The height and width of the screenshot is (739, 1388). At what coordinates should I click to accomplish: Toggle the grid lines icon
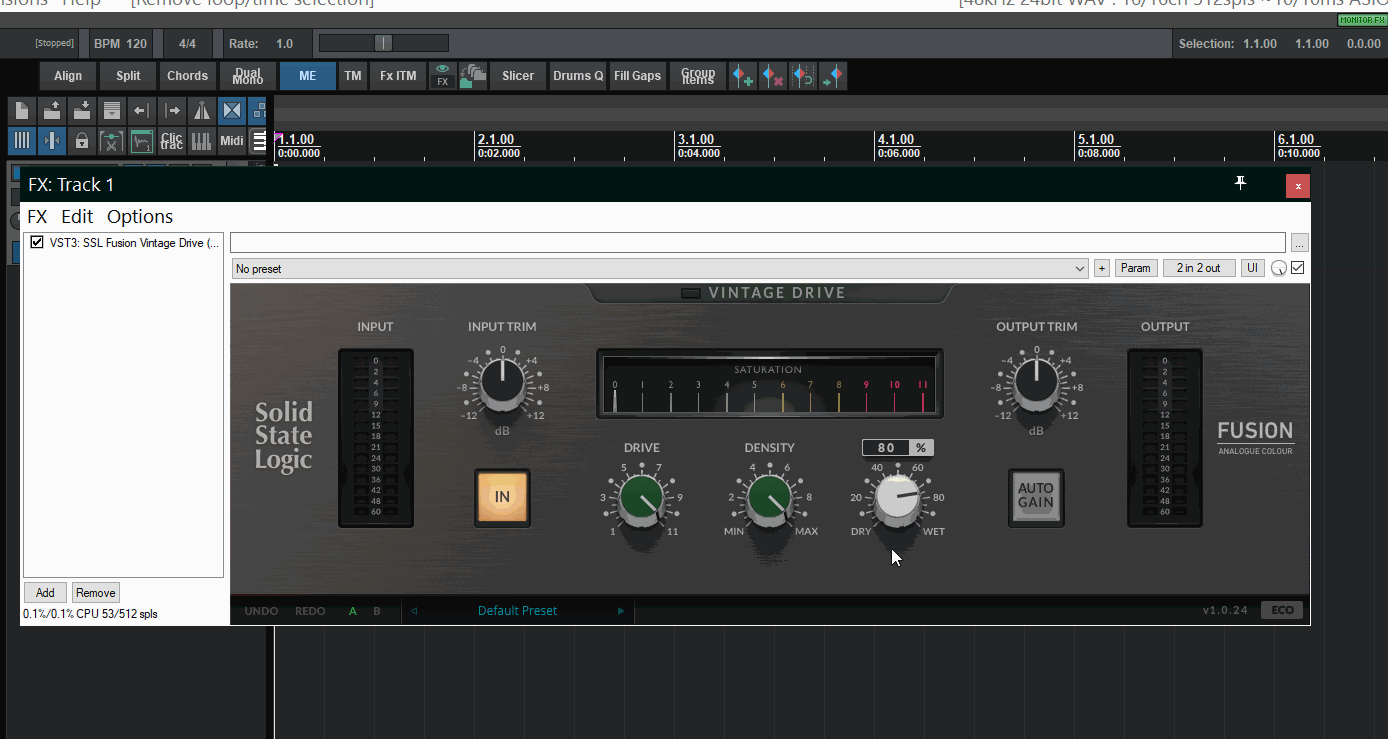tap(22, 141)
